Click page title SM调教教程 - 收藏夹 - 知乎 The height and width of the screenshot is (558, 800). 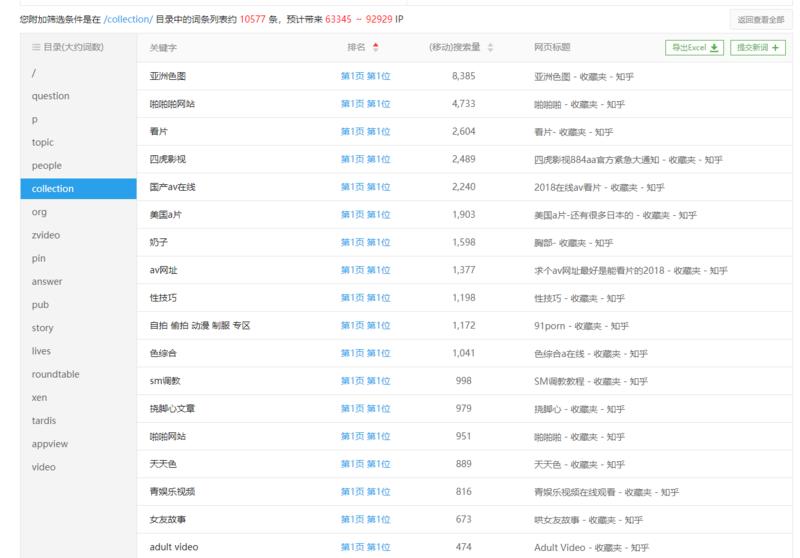click(591, 381)
